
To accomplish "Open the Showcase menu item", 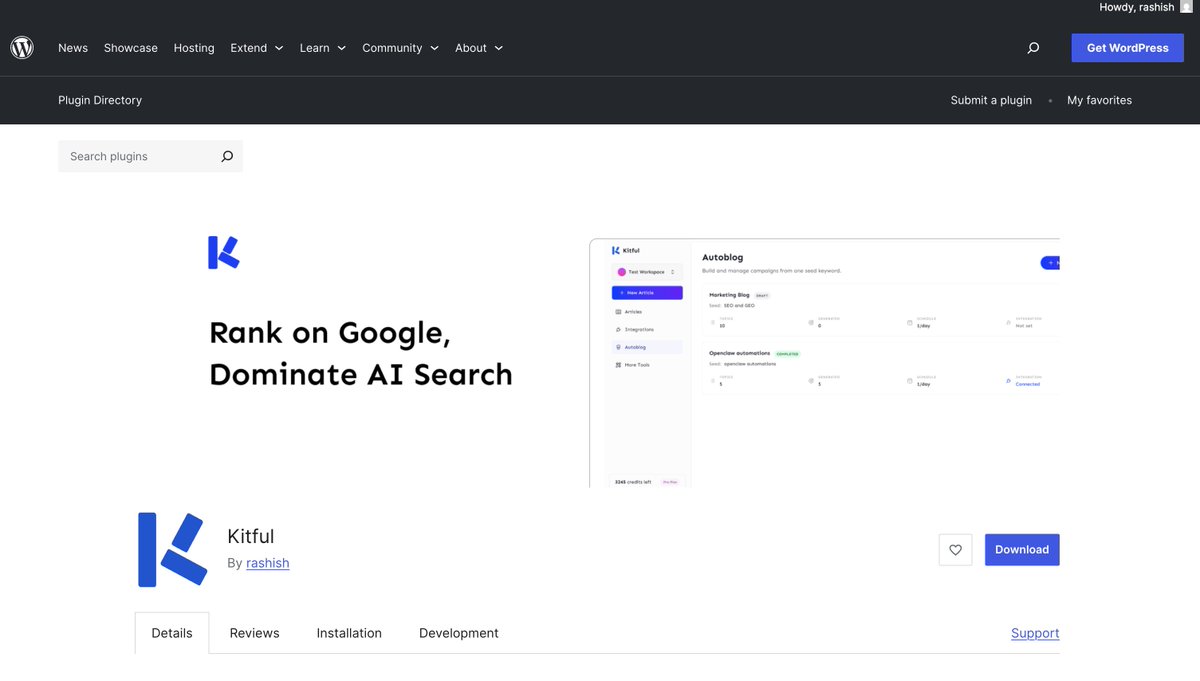I will coord(131,48).
